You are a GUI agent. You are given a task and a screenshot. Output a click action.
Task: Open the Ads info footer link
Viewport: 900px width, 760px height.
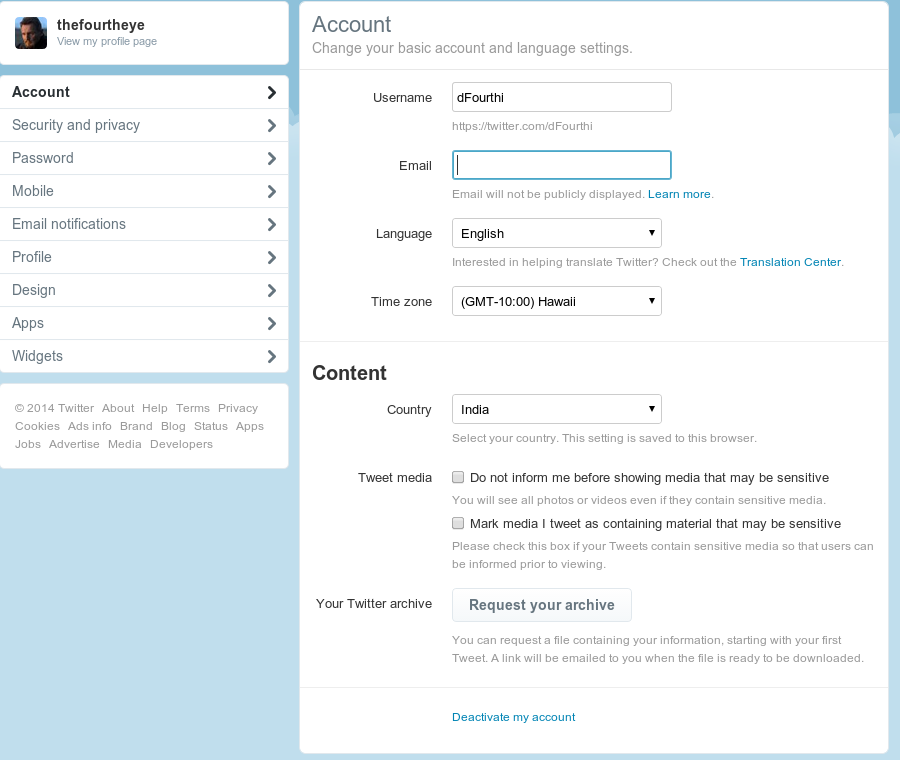(x=90, y=426)
